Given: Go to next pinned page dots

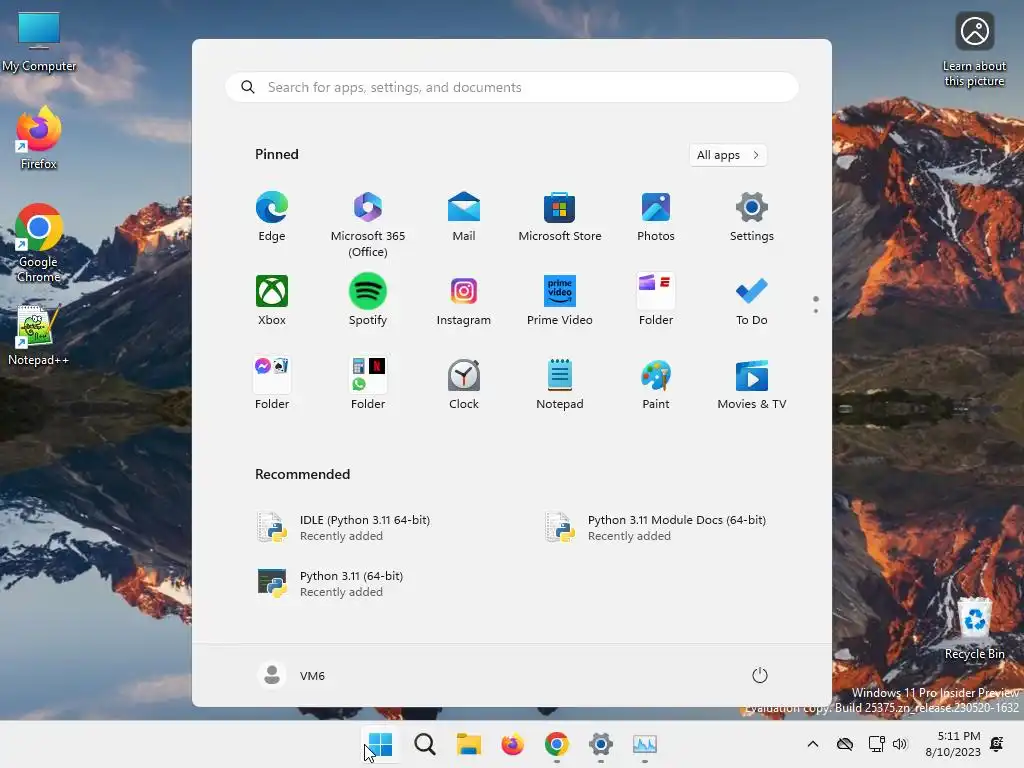Looking at the screenshot, I should click(816, 304).
